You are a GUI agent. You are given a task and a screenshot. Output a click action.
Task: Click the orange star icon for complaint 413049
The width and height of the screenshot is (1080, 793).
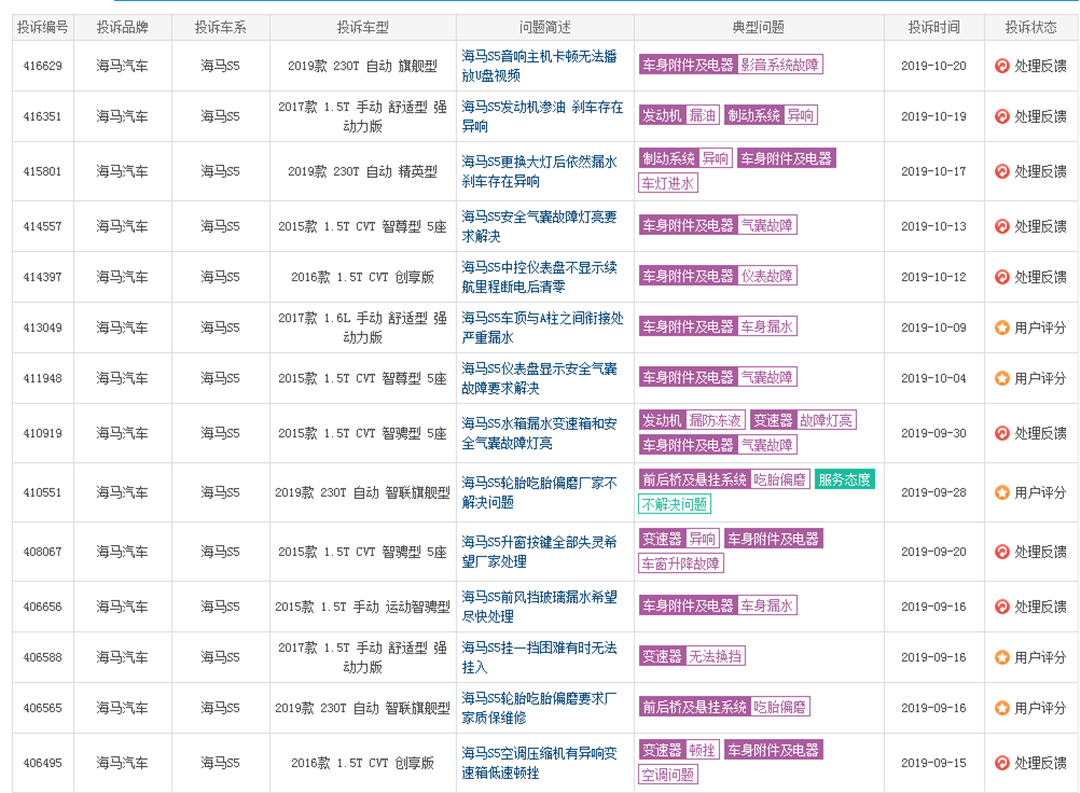point(1002,327)
